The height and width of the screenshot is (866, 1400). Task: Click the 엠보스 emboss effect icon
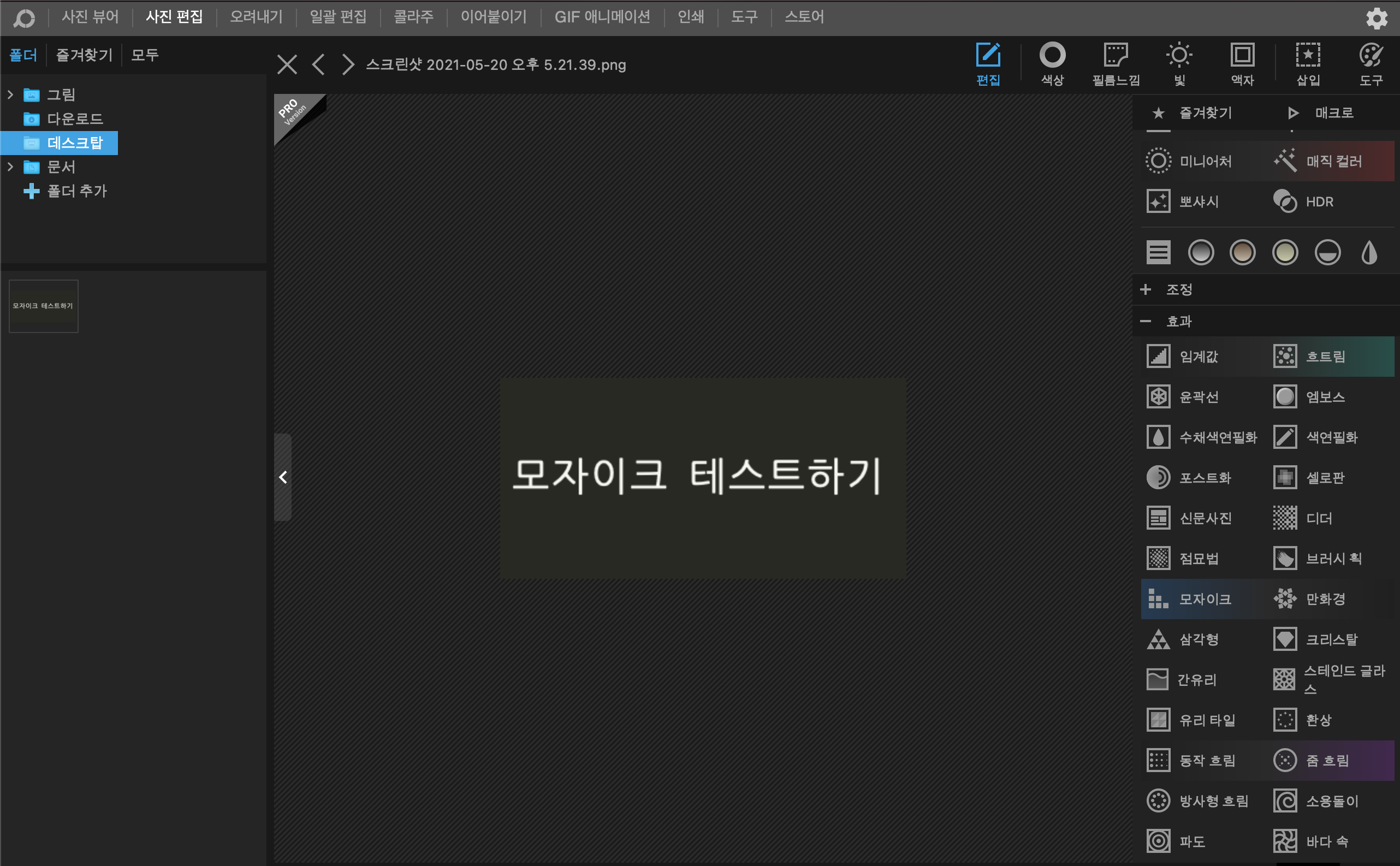pos(1284,396)
